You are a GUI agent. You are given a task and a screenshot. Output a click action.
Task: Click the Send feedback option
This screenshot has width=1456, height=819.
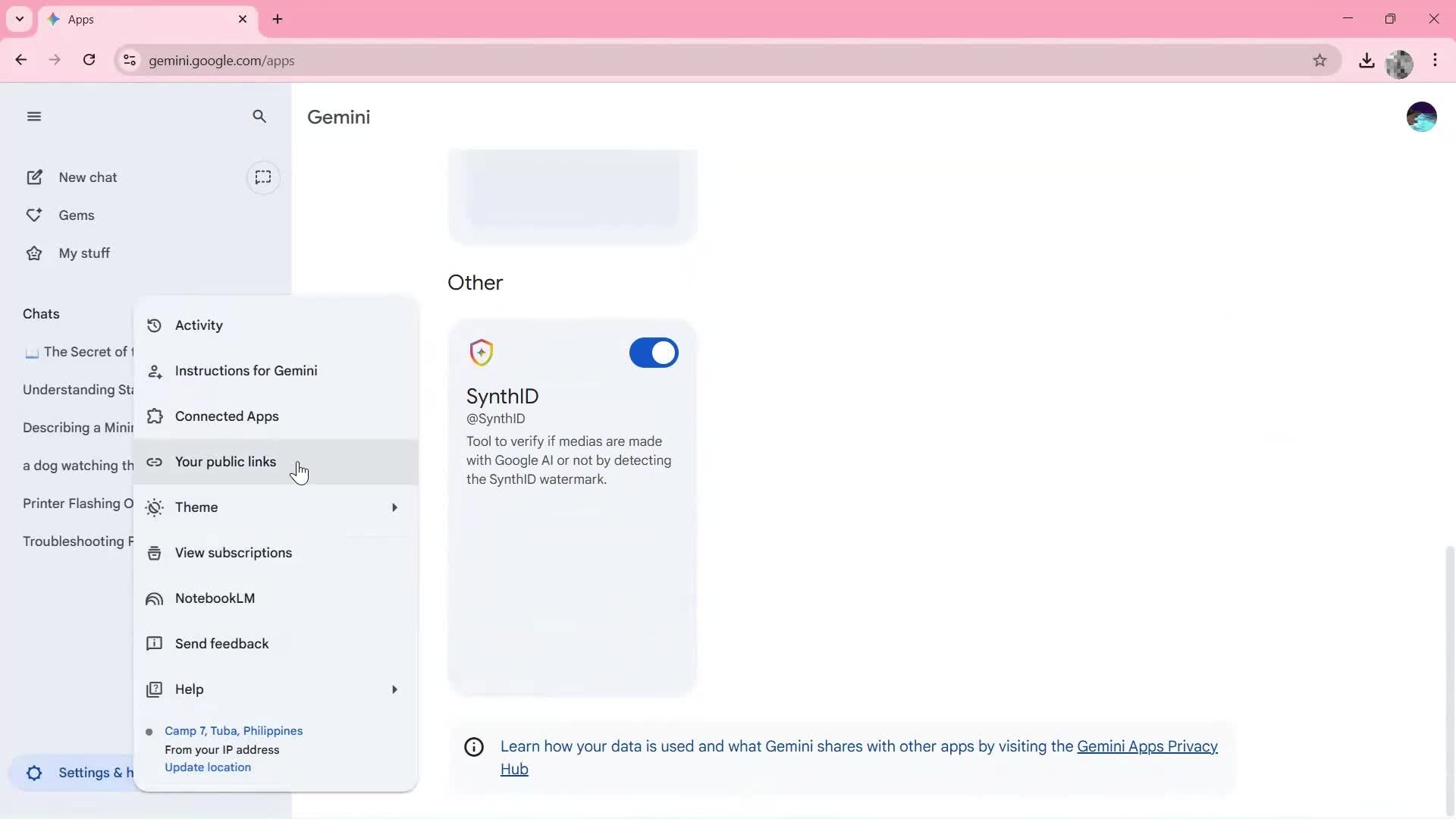tap(221, 643)
